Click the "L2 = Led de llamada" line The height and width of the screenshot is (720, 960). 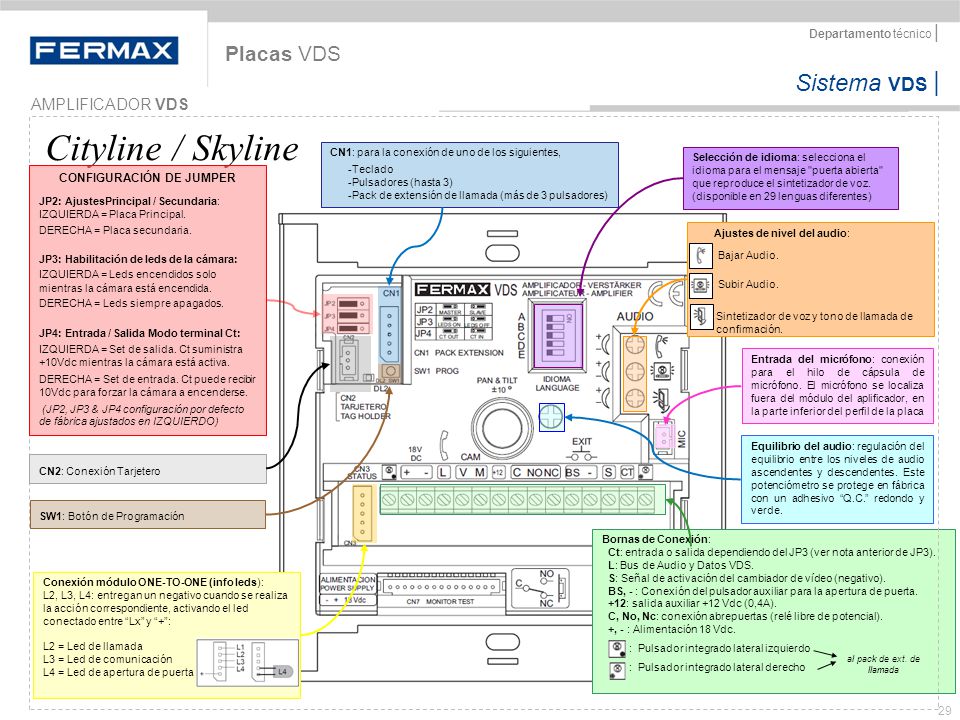93,646
